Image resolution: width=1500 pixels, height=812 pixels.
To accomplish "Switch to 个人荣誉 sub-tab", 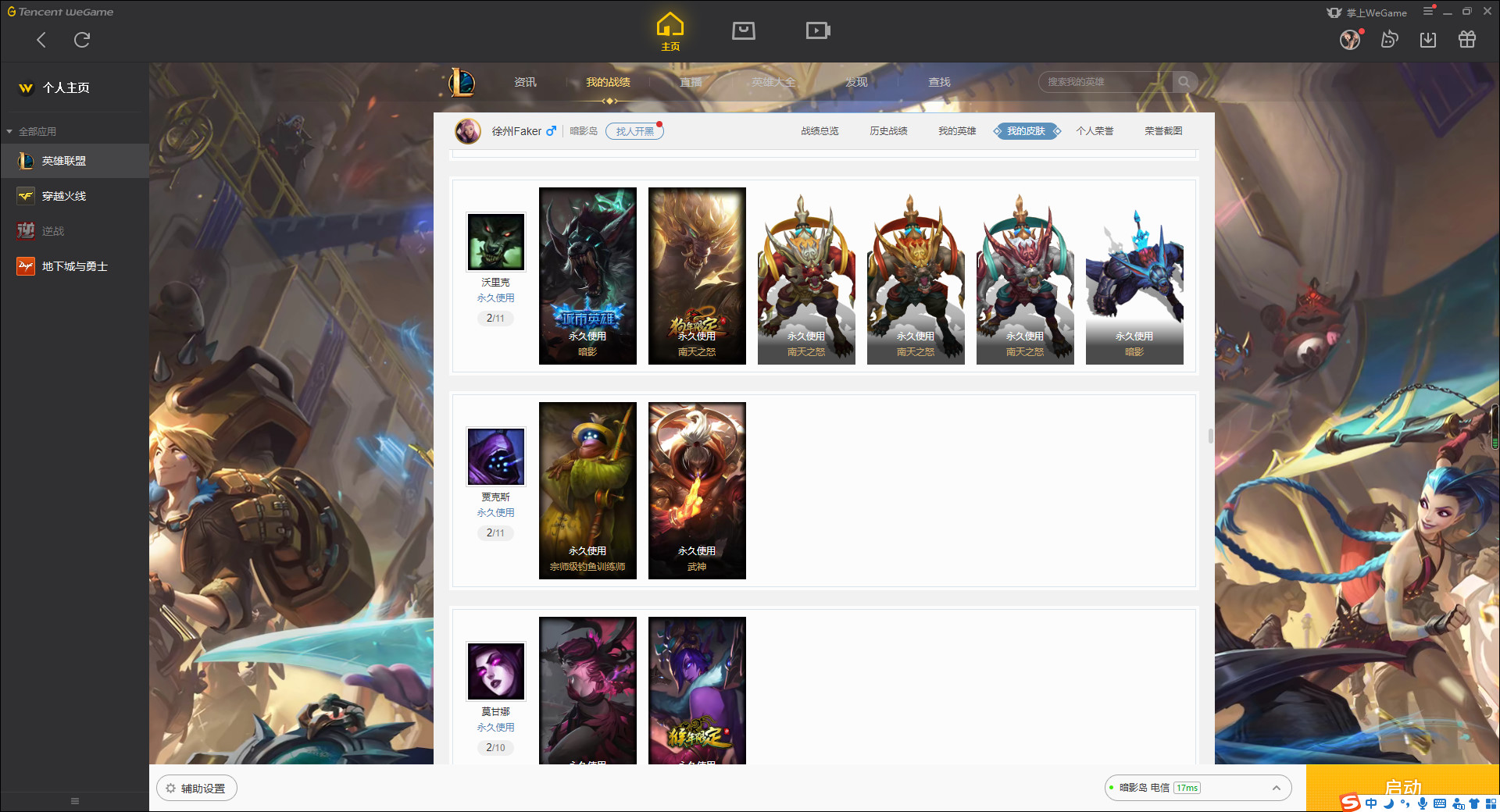I will 1095,131.
